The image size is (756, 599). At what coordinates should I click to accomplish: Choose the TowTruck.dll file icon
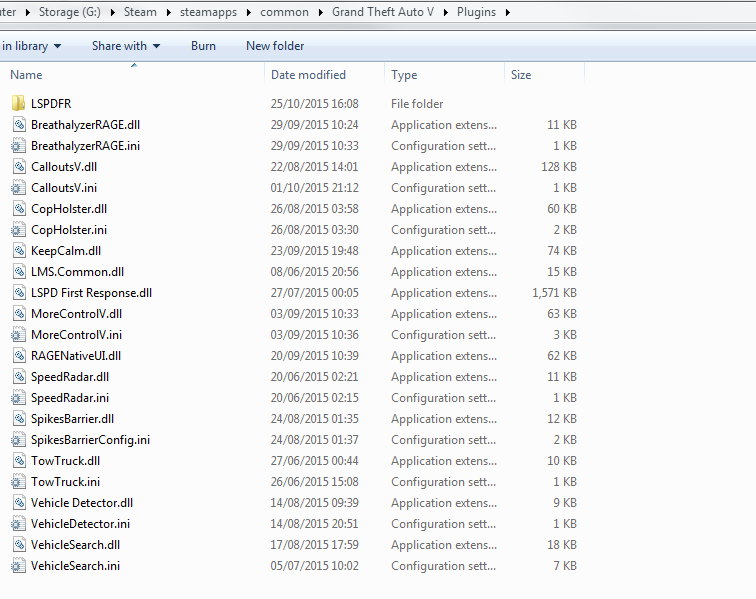click(18, 460)
